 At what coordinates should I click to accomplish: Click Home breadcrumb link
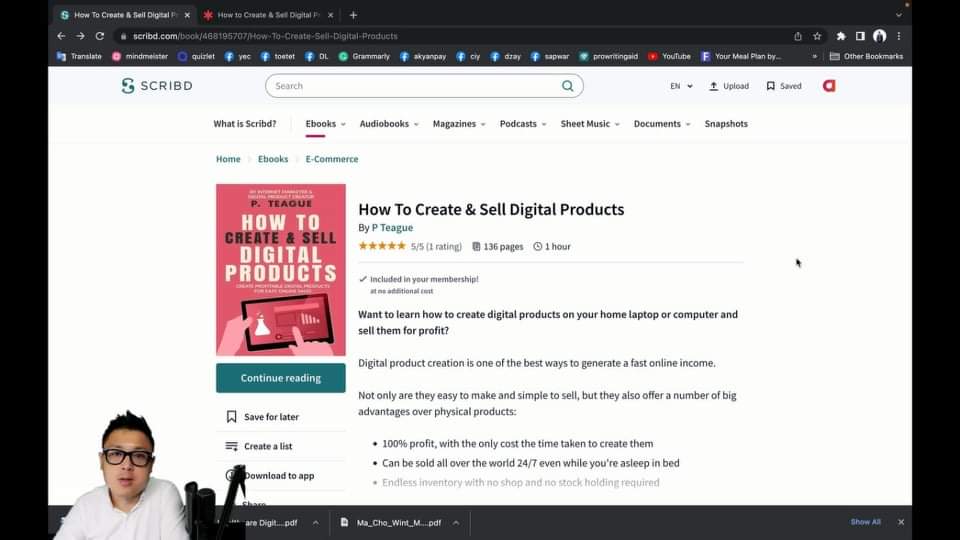(228, 159)
